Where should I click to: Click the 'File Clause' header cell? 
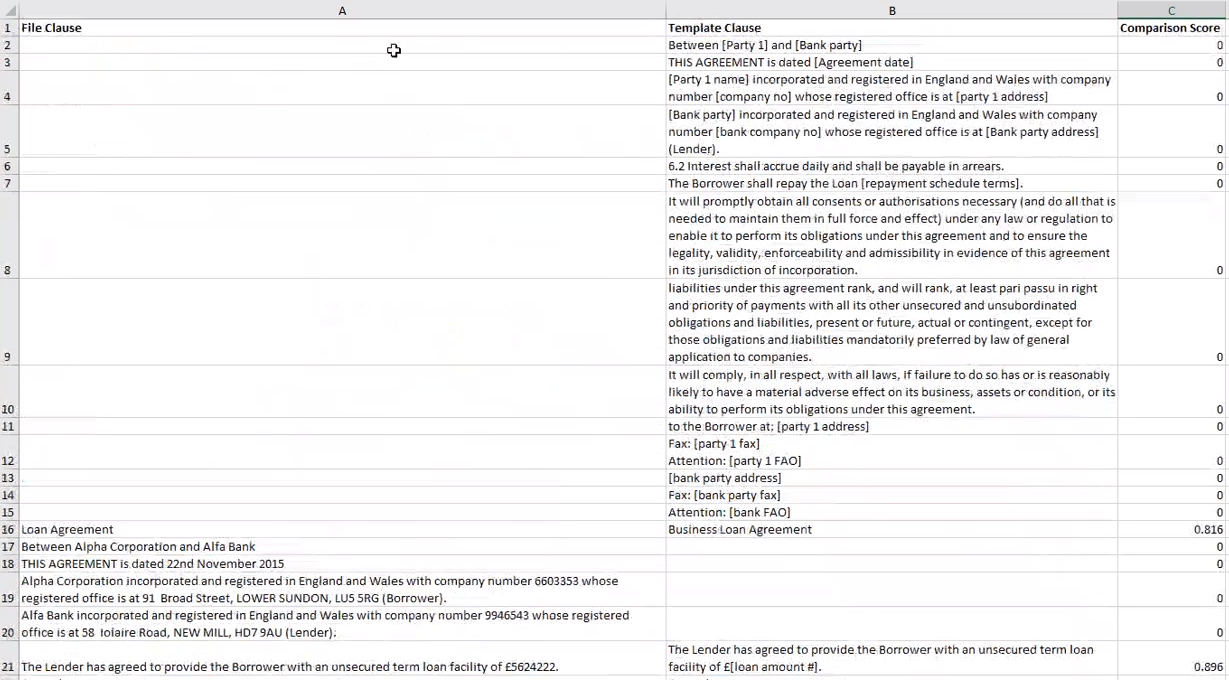click(52, 28)
